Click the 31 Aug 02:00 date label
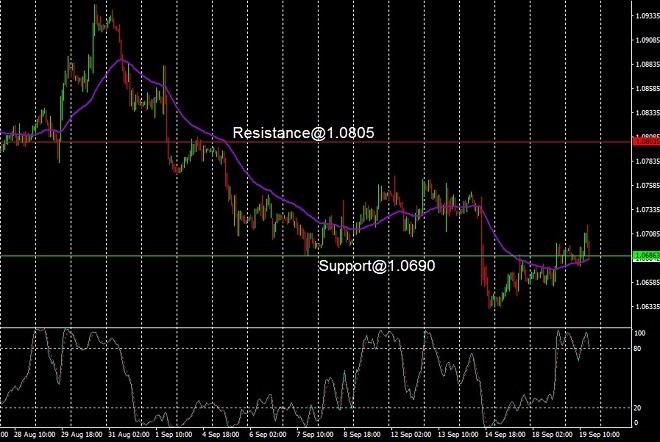The width and height of the screenshot is (660, 442). [128, 434]
